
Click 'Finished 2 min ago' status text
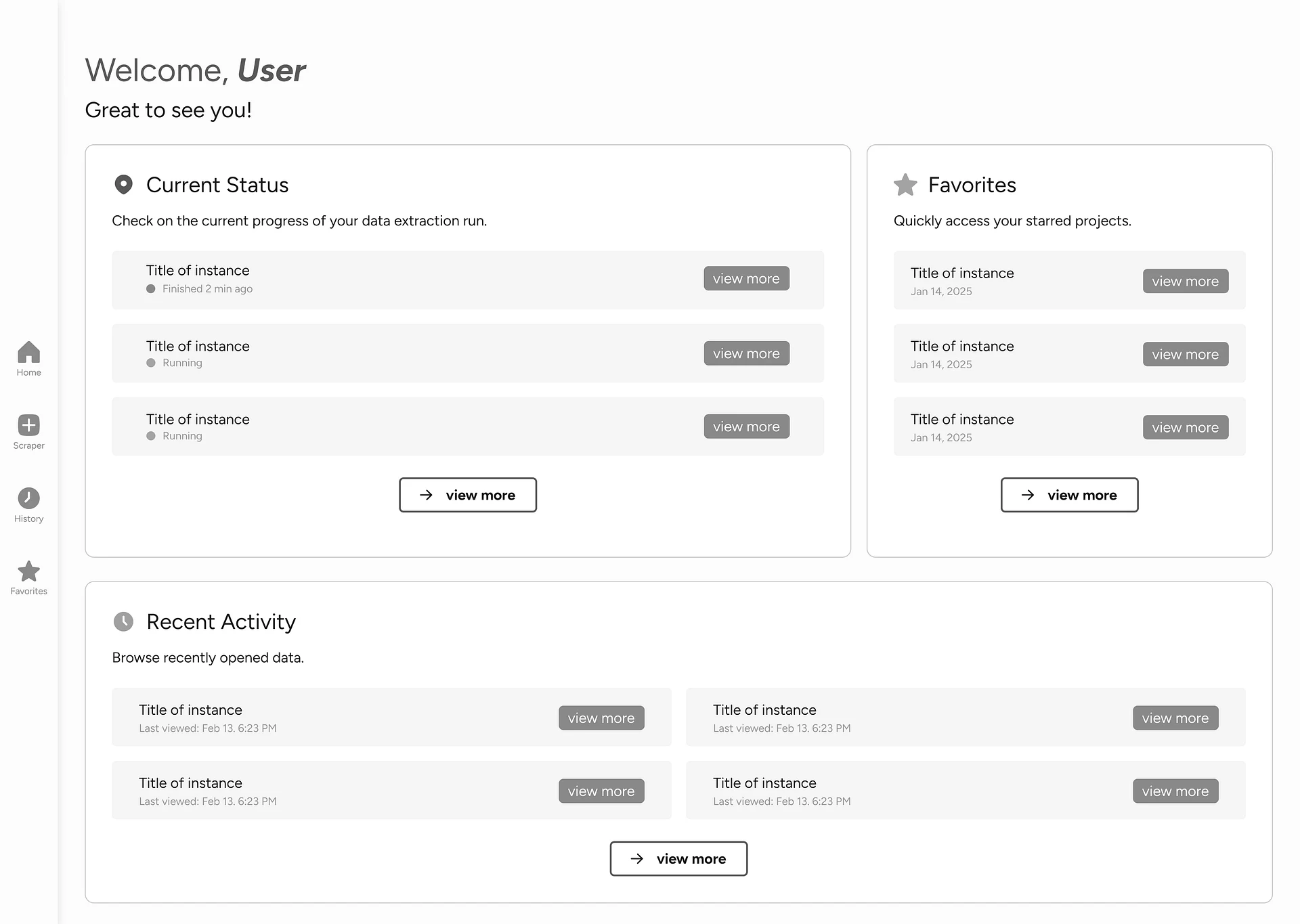pyautogui.click(x=207, y=289)
